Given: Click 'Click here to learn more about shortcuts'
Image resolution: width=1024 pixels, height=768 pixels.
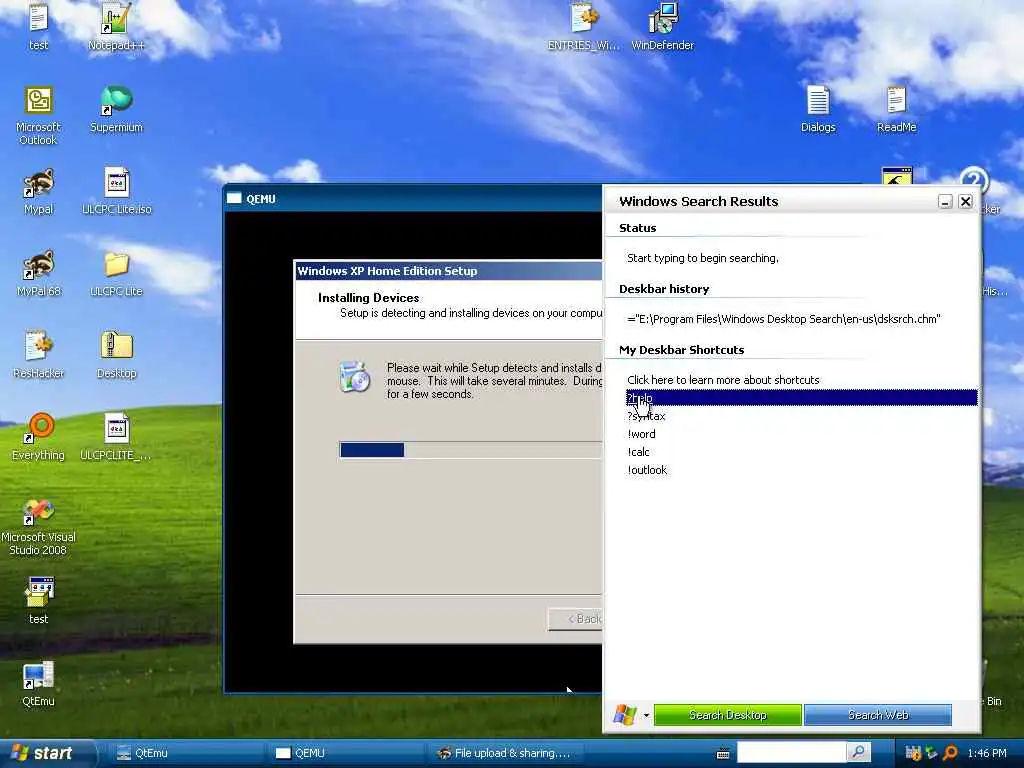Looking at the screenshot, I should (723, 380).
